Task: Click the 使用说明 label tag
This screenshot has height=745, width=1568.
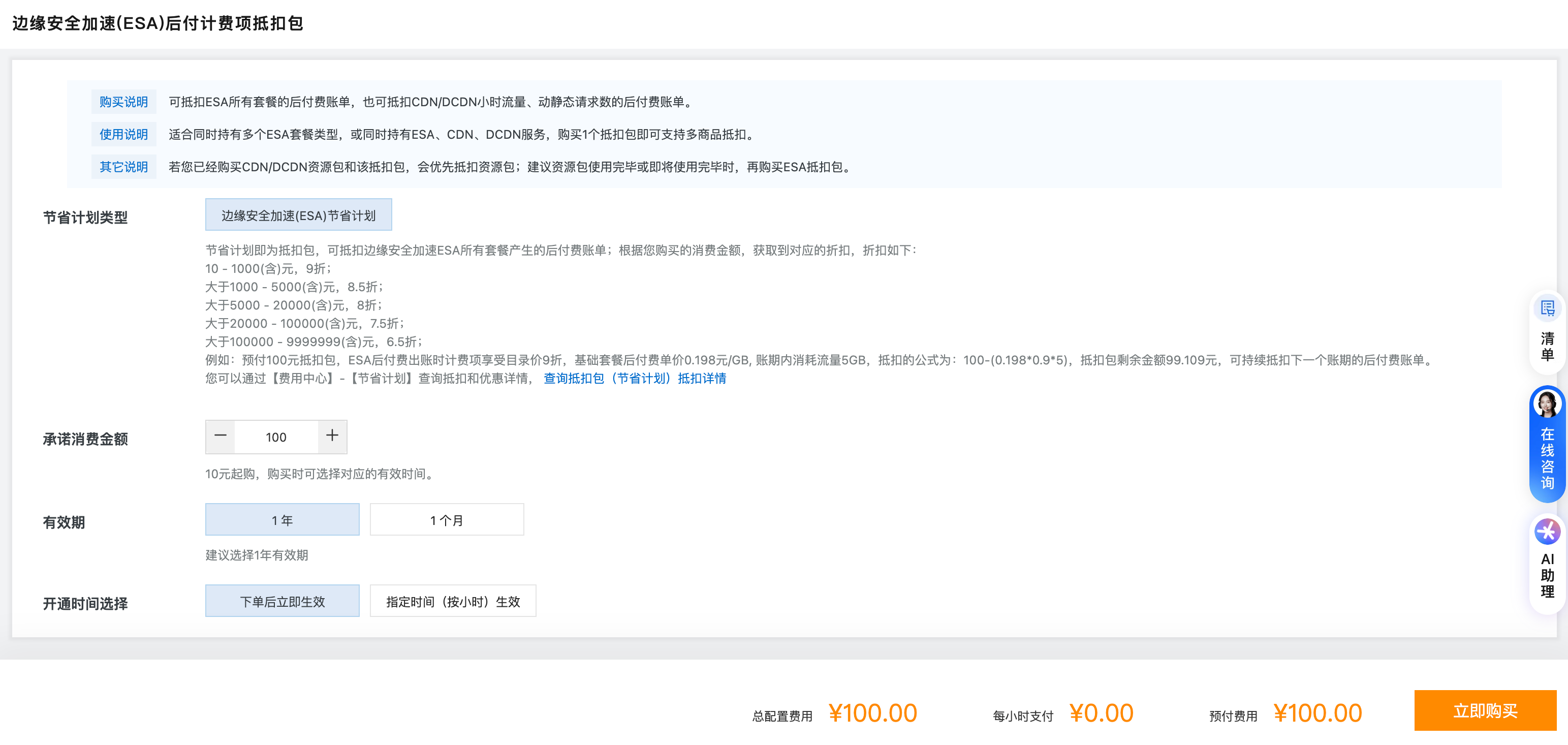Action: point(123,135)
